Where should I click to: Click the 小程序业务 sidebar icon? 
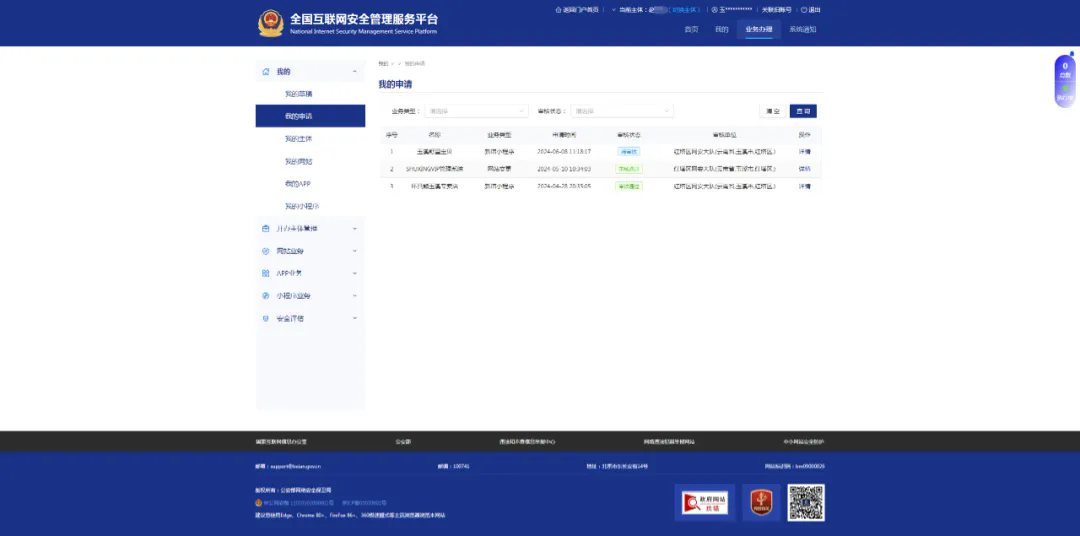265,296
